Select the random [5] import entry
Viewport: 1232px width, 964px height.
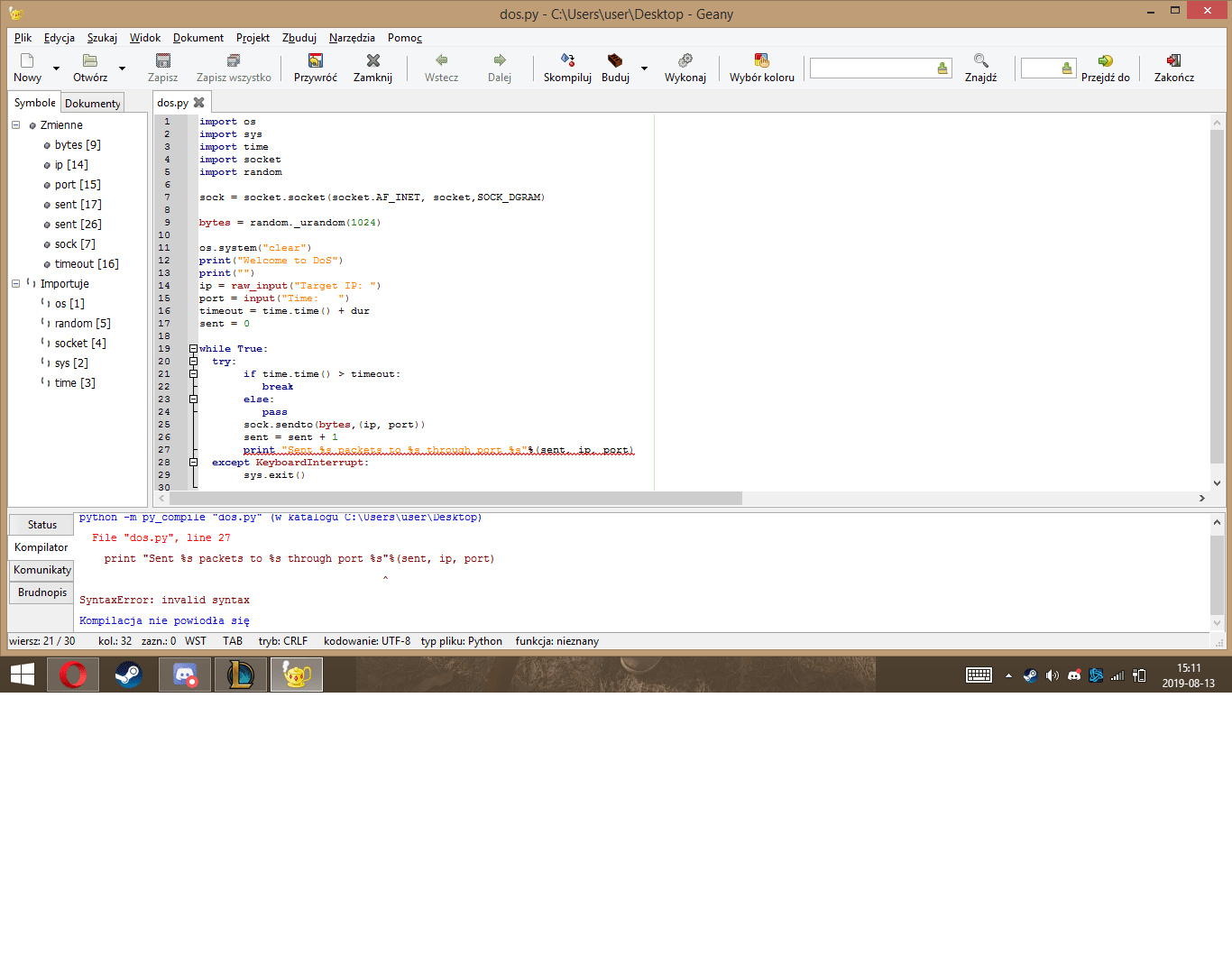(82, 324)
